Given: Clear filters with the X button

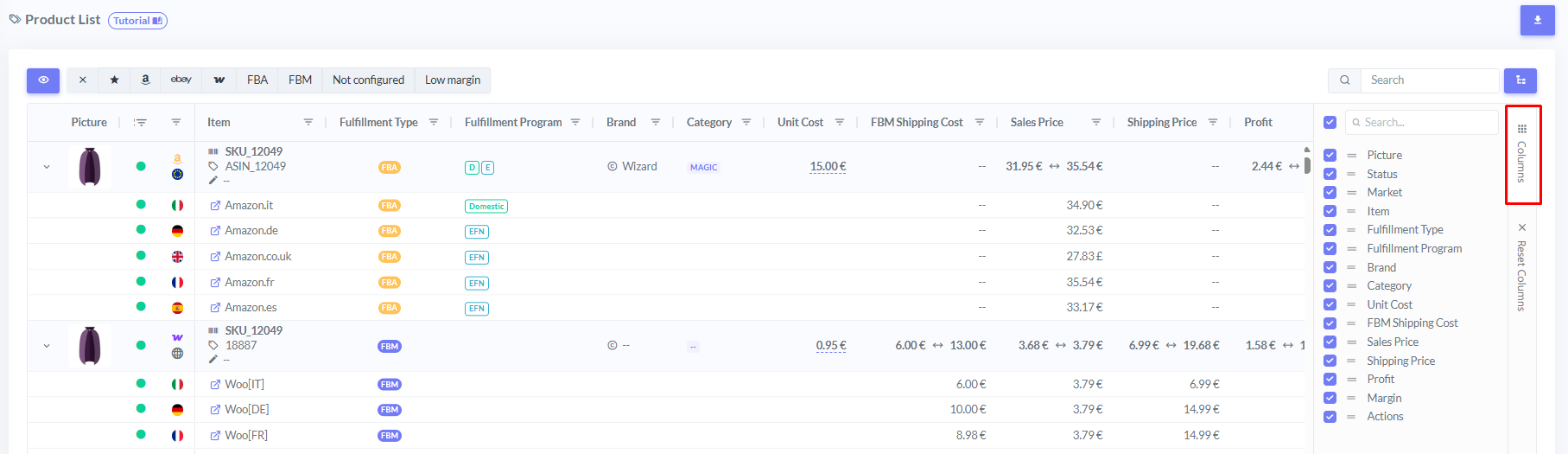Looking at the screenshot, I should 82,80.
